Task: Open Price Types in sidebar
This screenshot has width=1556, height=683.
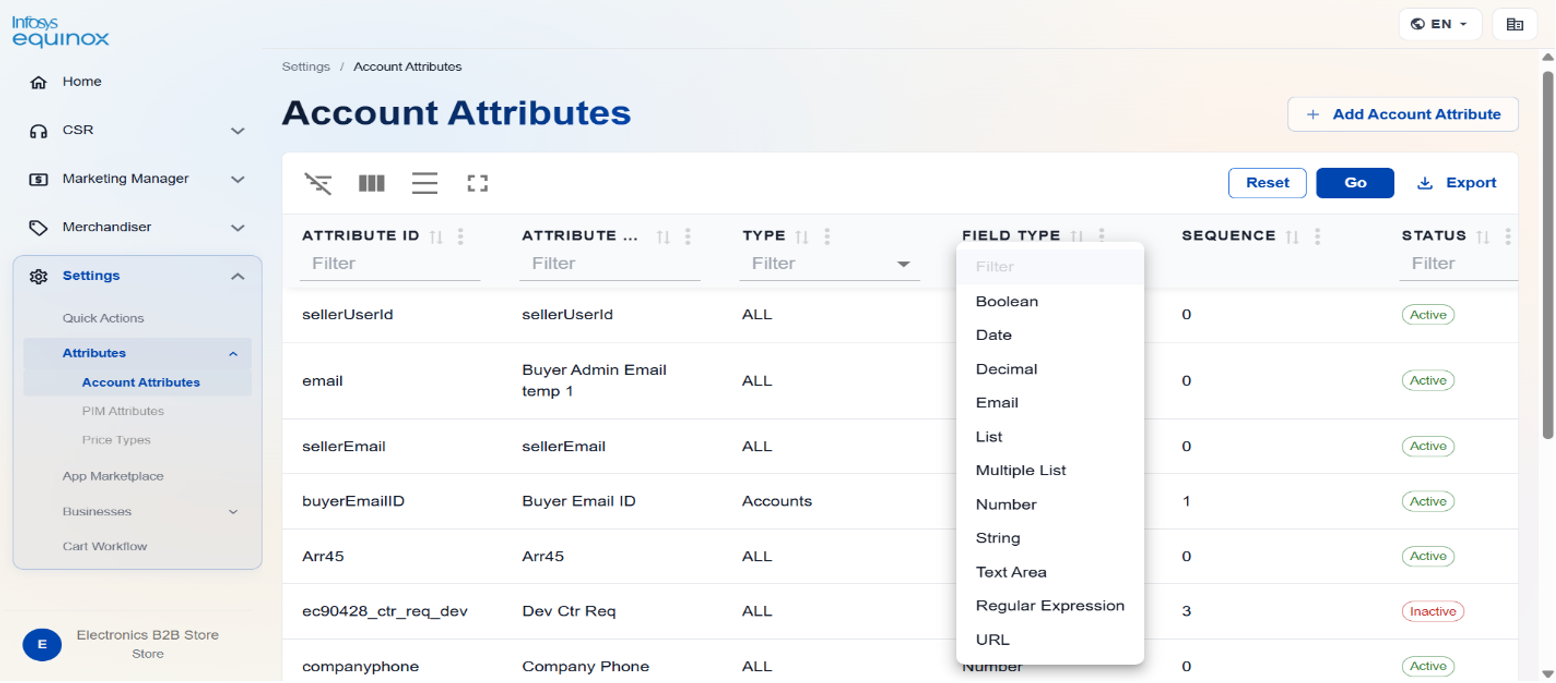Action: [x=116, y=440]
